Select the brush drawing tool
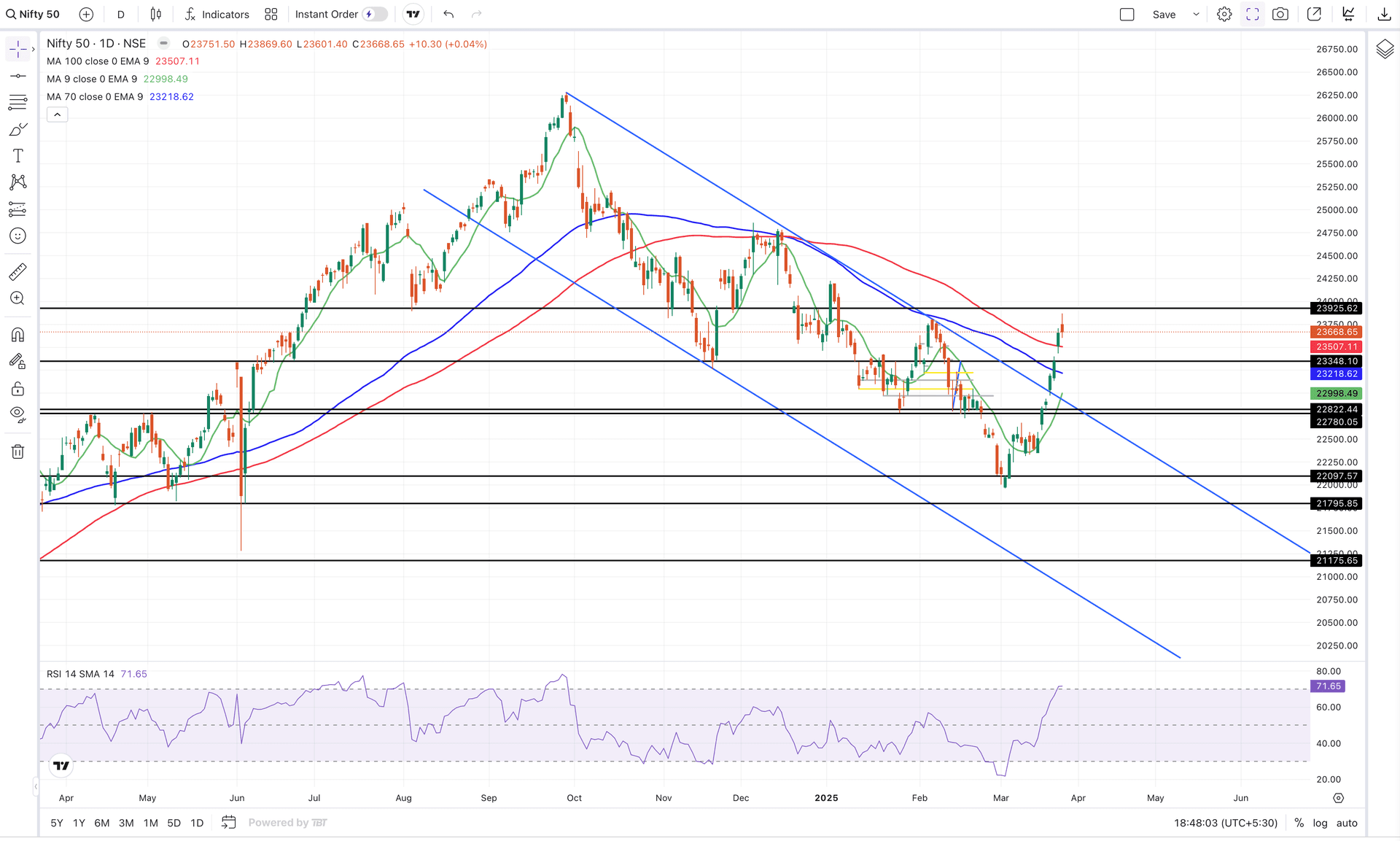 pos(17,129)
